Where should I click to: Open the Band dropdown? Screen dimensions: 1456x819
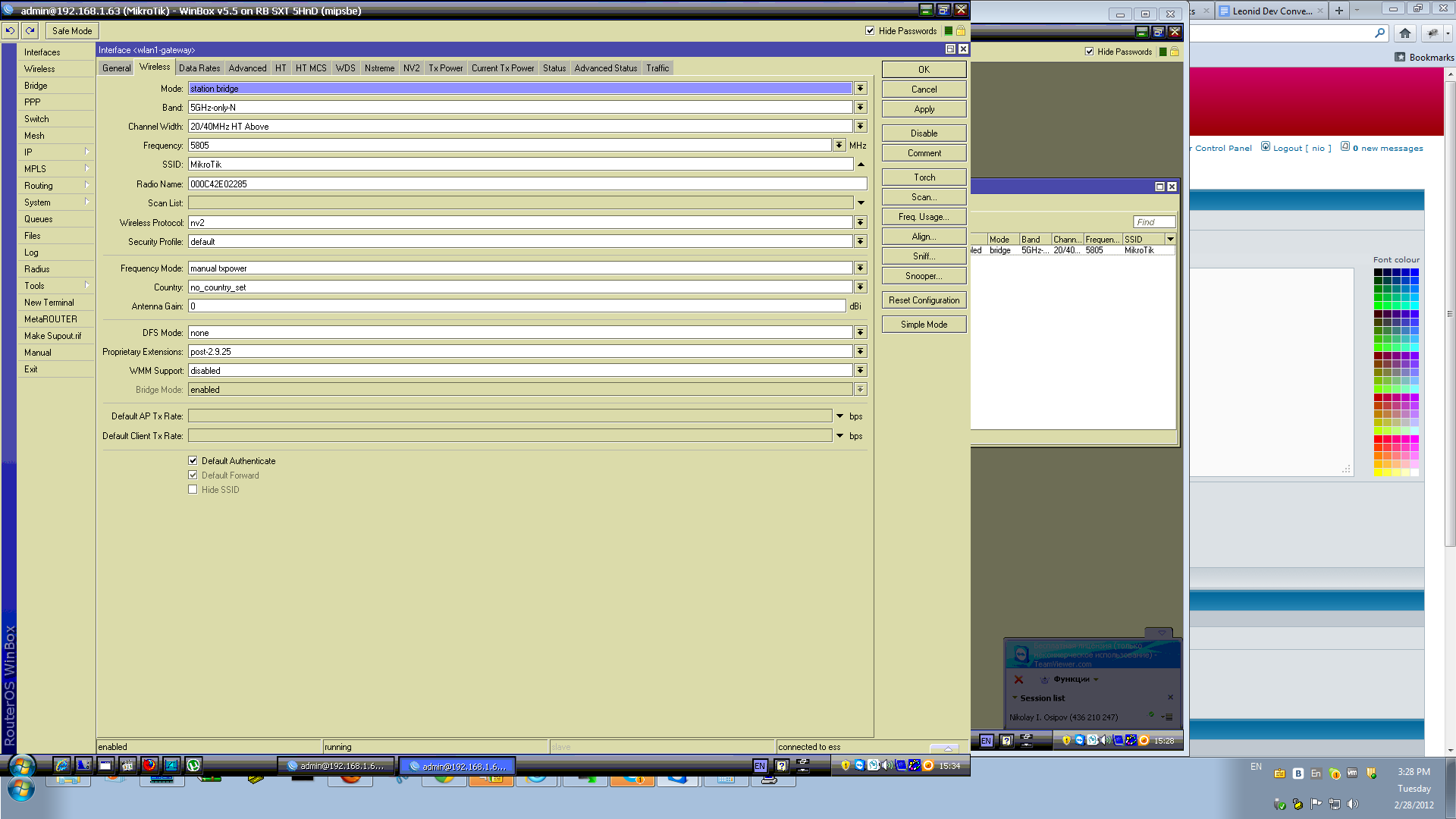(x=860, y=107)
